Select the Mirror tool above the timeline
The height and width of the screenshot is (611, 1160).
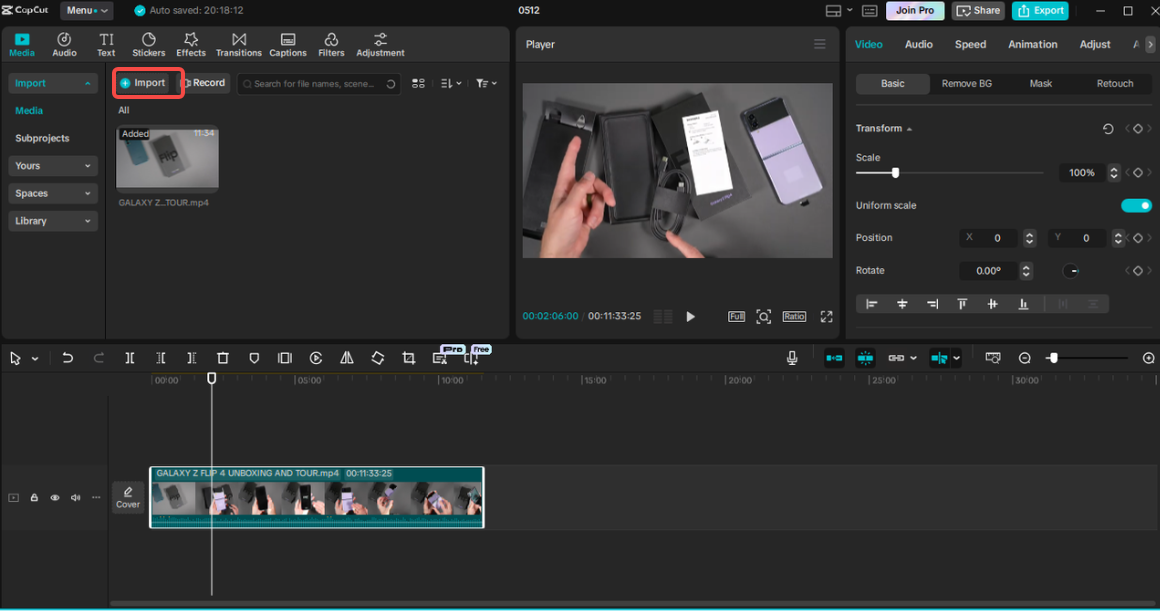(347, 357)
